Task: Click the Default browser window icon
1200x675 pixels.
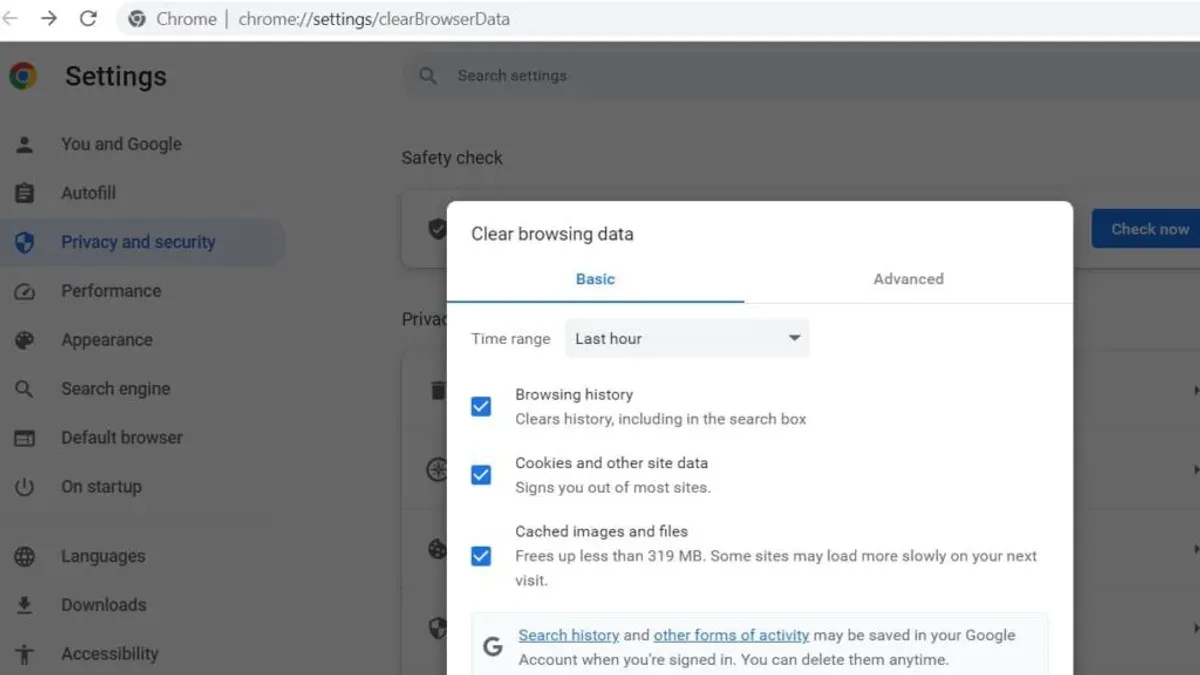Action: (25, 438)
